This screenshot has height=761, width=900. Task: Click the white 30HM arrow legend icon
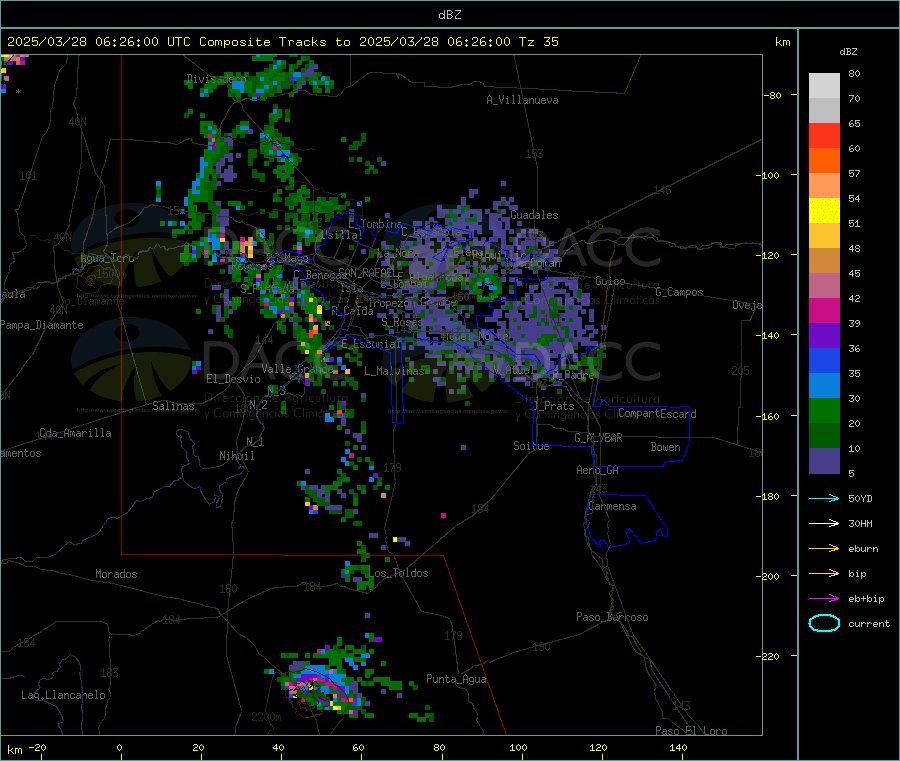pyautogui.click(x=824, y=523)
